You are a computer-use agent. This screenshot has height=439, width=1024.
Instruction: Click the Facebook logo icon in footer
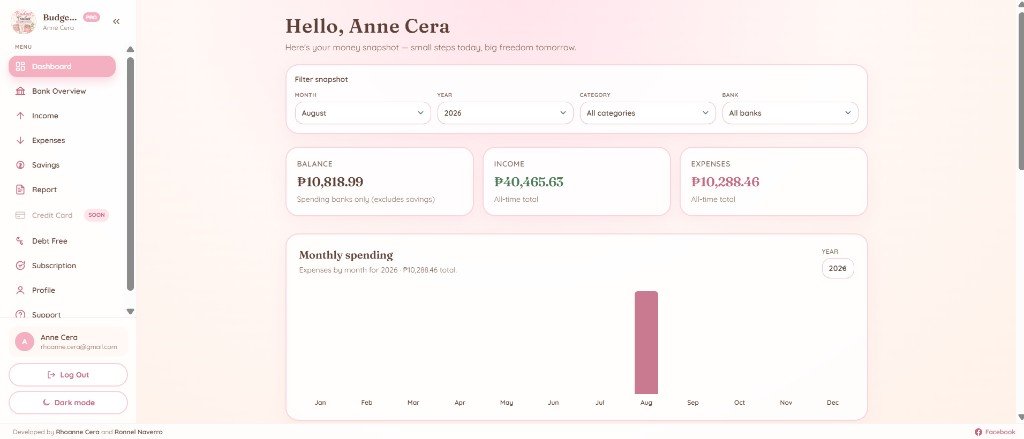coord(978,432)
